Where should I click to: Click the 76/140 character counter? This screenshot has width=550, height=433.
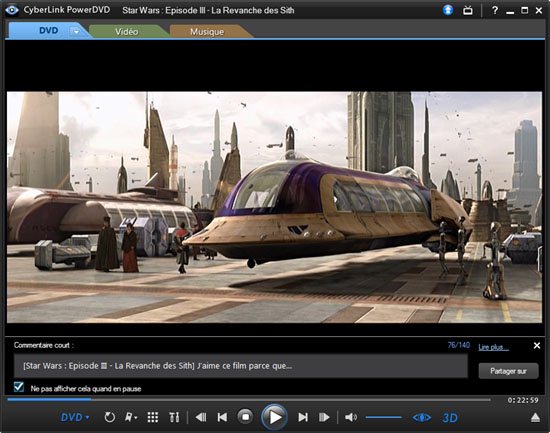[x=458, y=345]
